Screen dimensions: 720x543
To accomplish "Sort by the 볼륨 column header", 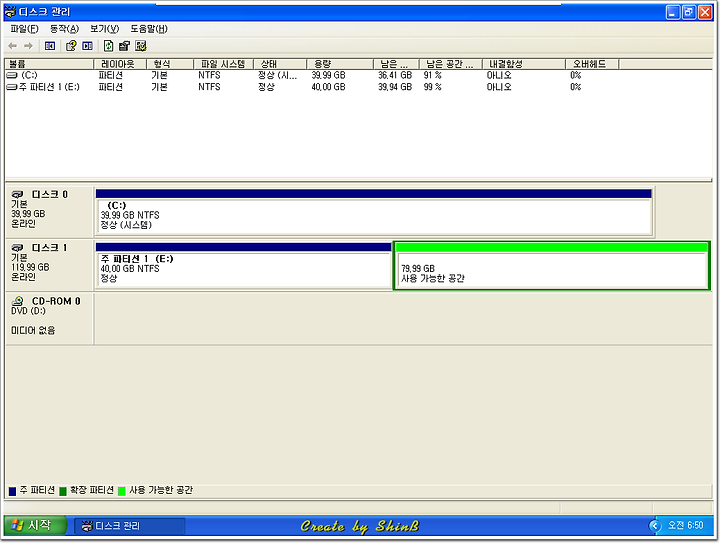I will [49, 64].
